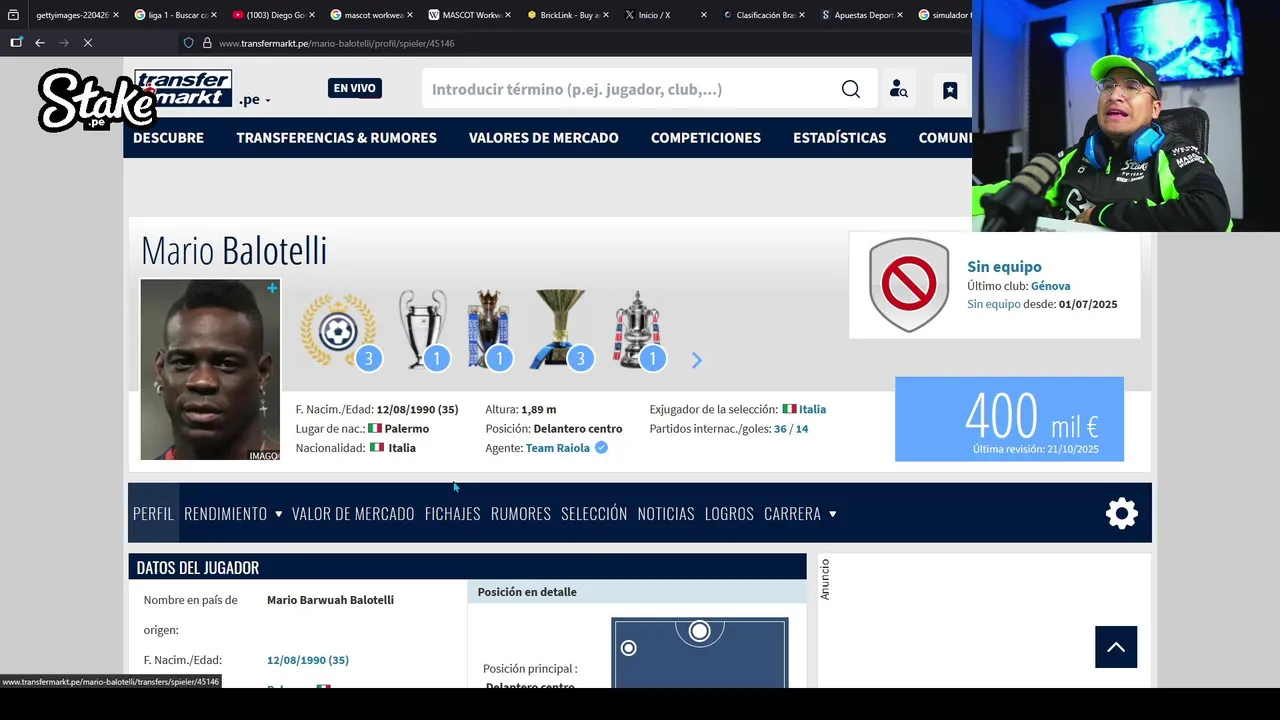Click verified checkmark beside Team Raiola
This screenshot has height=720, width=1280.
pos(601,448)
